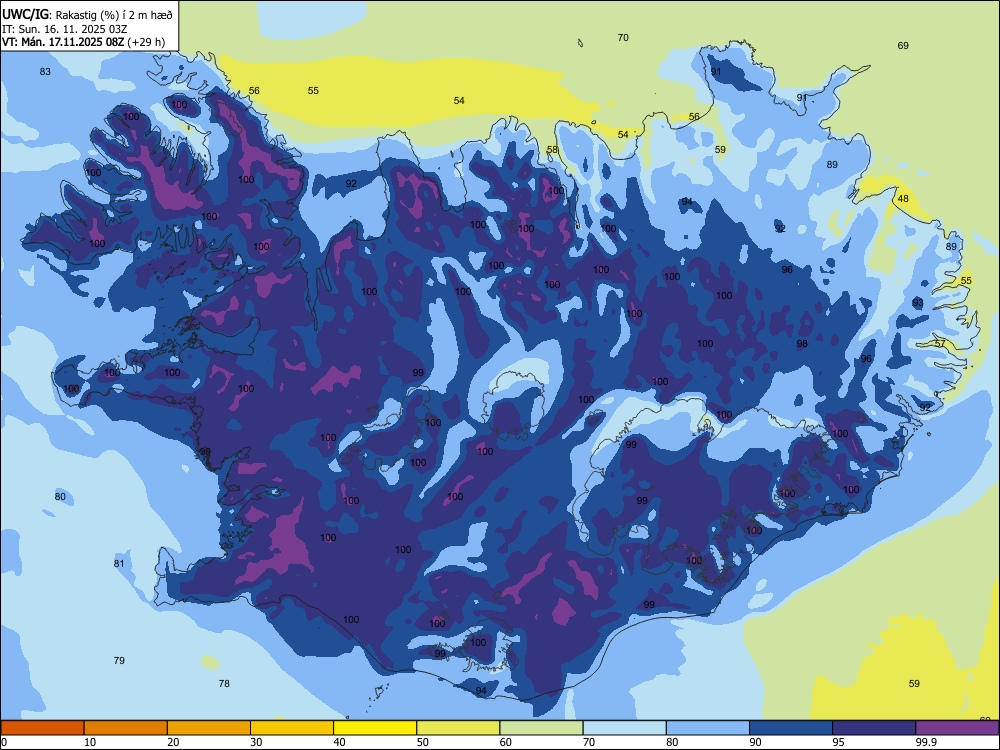Select the 30–40 amber legend swatch
The width and height of the screenshot is (1000, 750).
292,728
